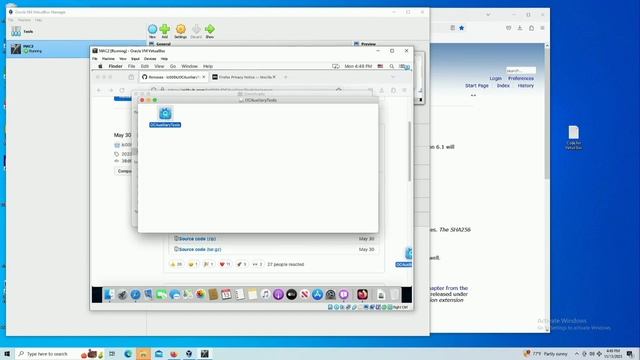The width and height of the screenshot is (640, 360).
Task: Open the Finder menu in macOS menu bar
Action: pyautogui.click(x=116, y=66)
